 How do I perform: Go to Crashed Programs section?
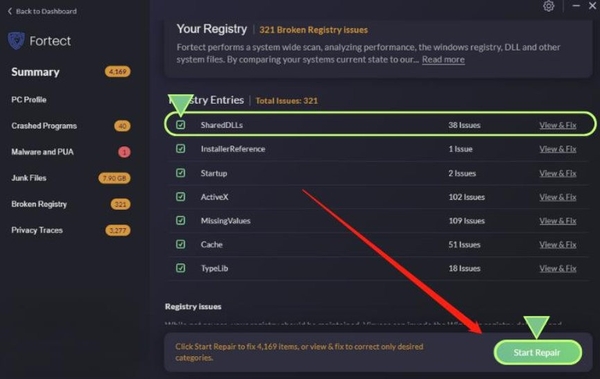click(x=44, y=126)
